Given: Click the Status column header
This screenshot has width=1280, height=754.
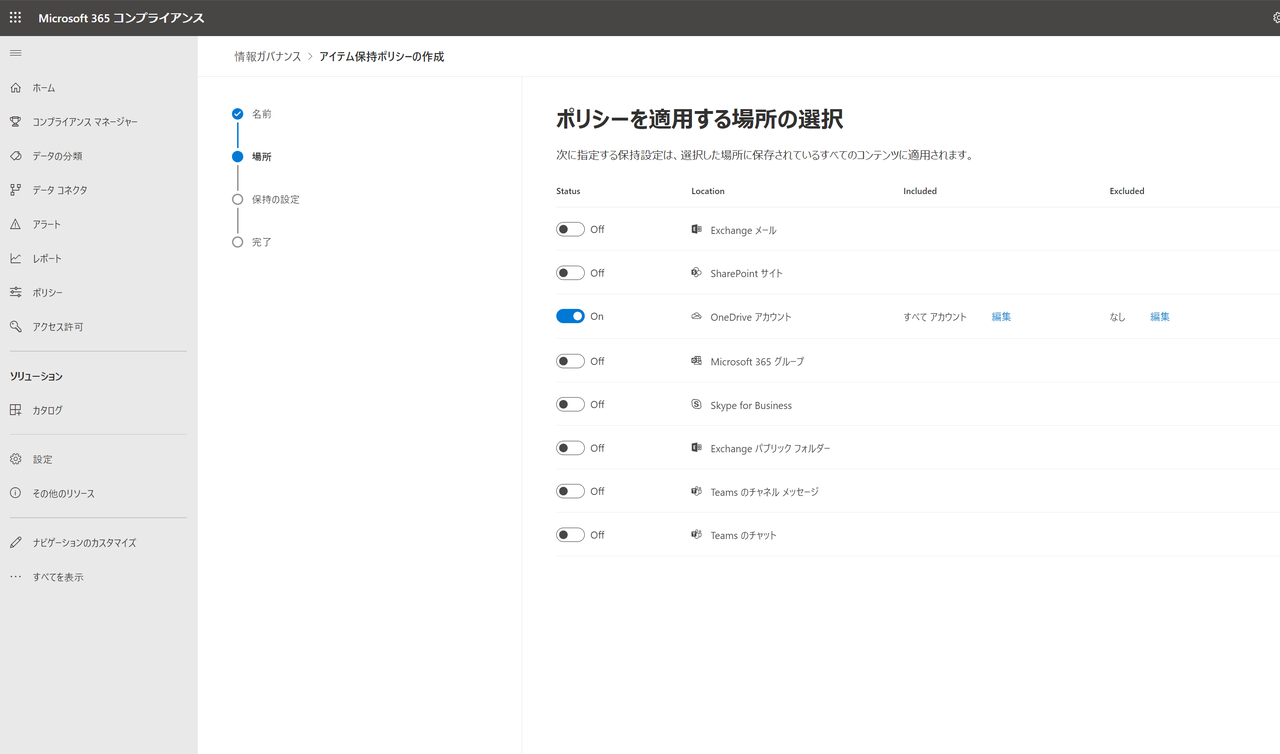Looking at the screenshot, I should click(568, 191).
